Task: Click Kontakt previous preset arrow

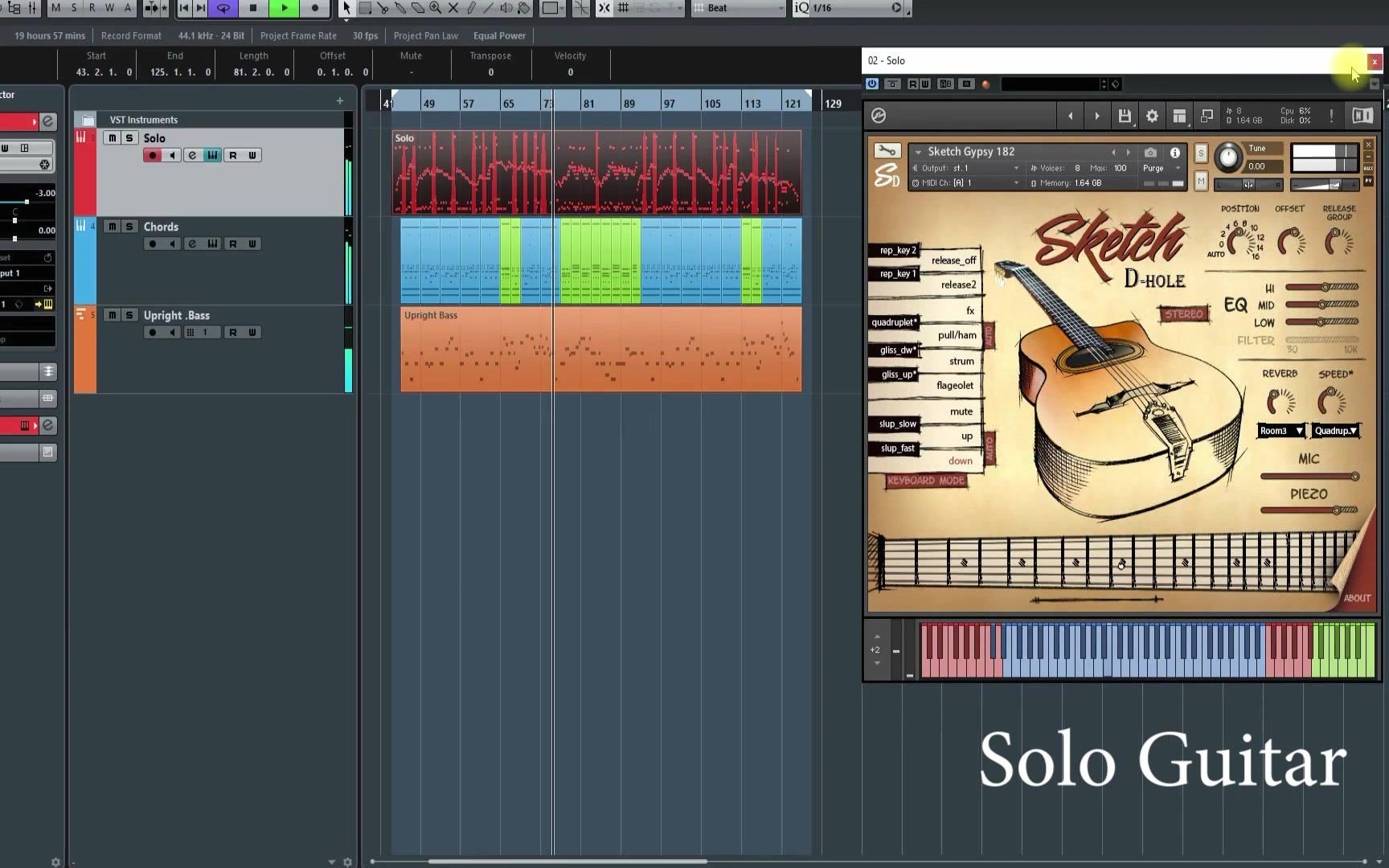Action: pyautogui.click(x=1070, y=116)
